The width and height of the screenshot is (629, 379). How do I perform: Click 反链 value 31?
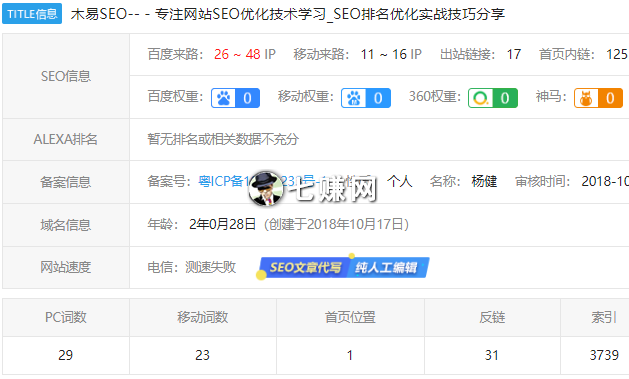tap(492, 355)
